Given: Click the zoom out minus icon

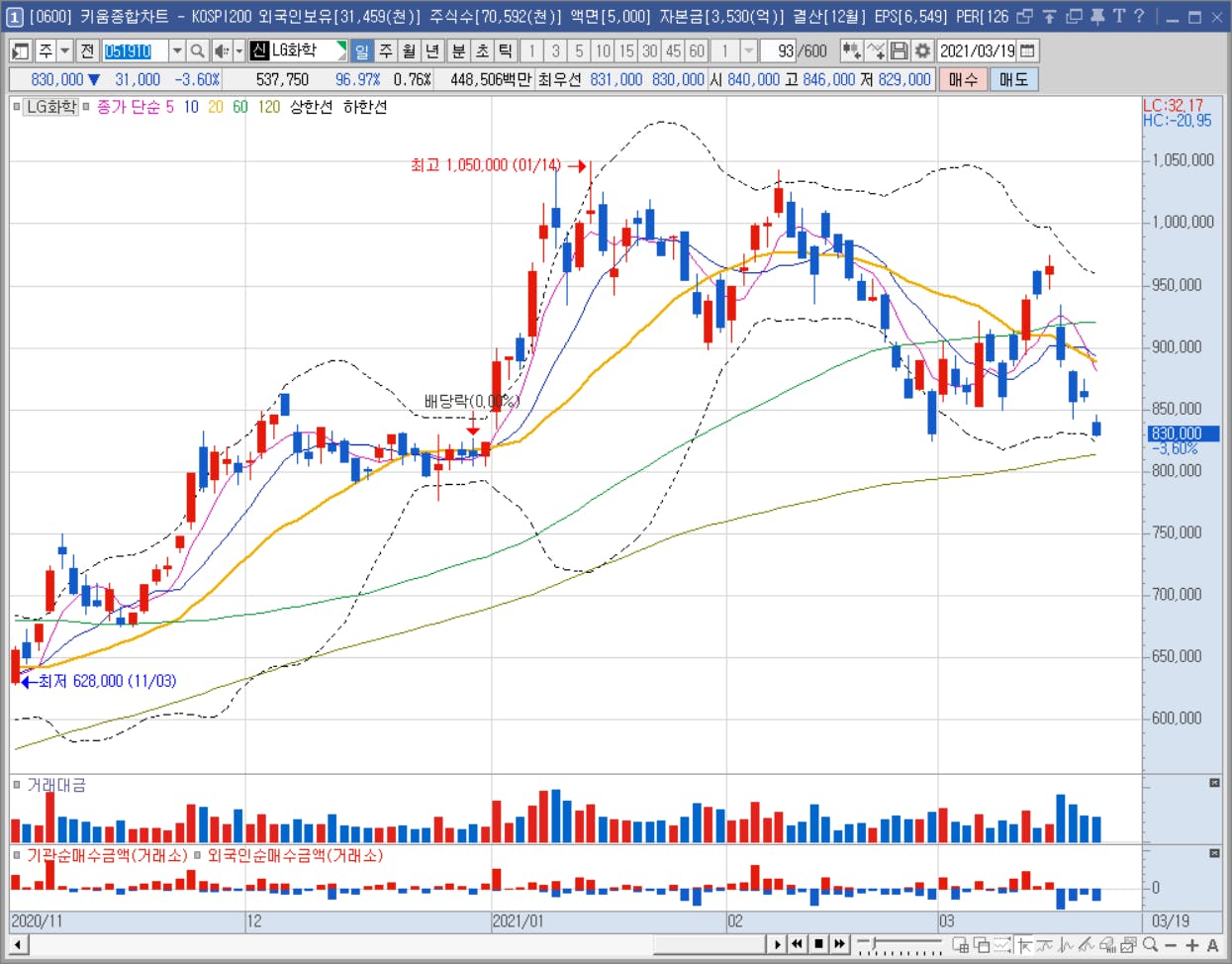Looking at the screenshot, I should pos(1171,945).
